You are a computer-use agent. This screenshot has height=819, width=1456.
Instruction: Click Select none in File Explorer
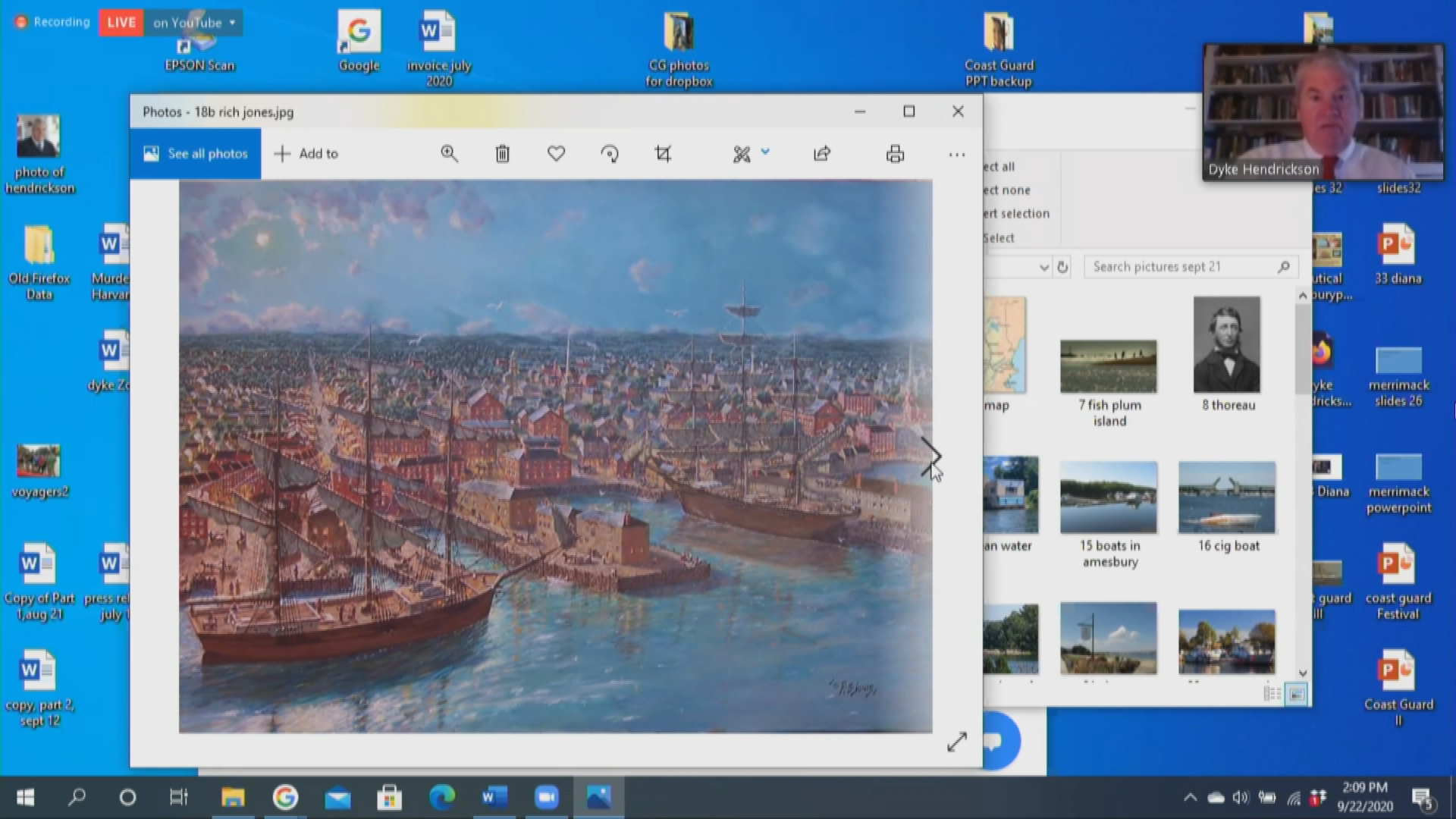tap(1008, 190)
